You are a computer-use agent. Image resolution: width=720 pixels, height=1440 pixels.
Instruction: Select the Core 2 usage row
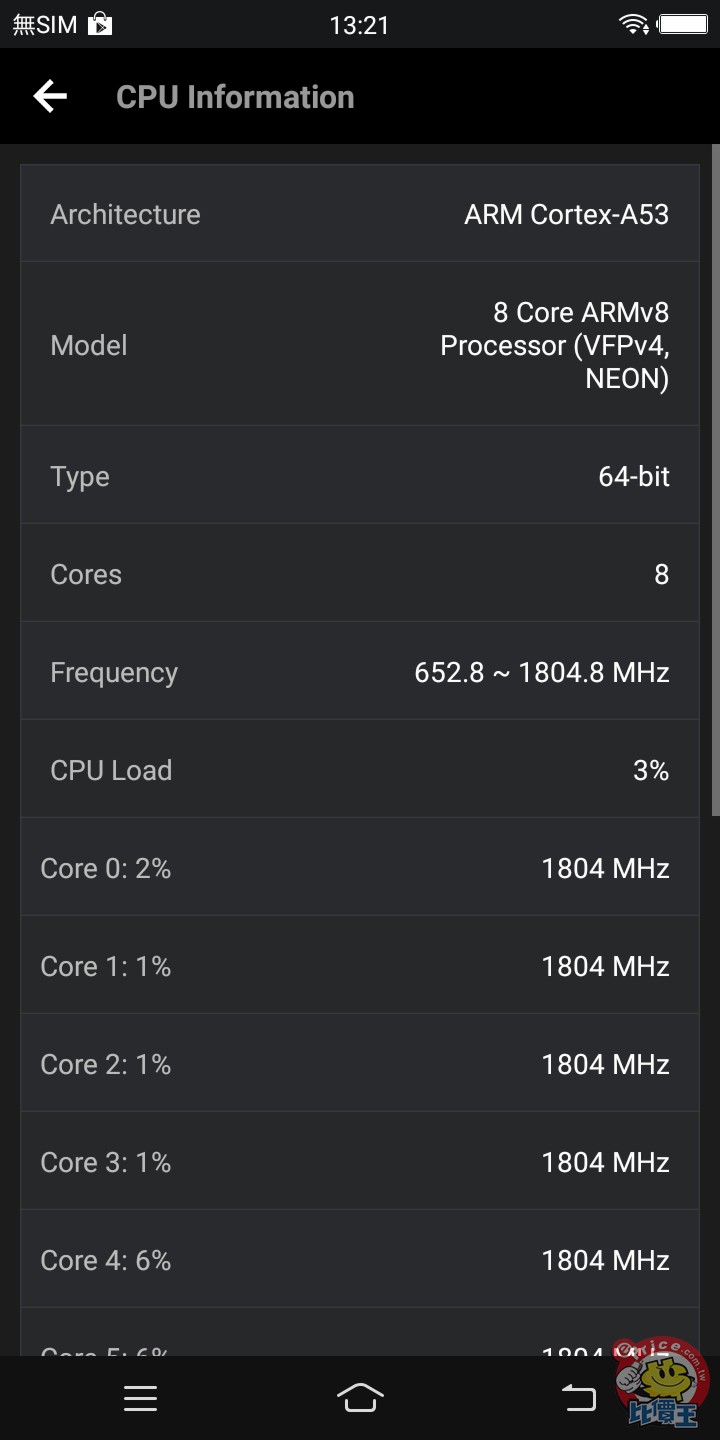[x=360, y=1064]
